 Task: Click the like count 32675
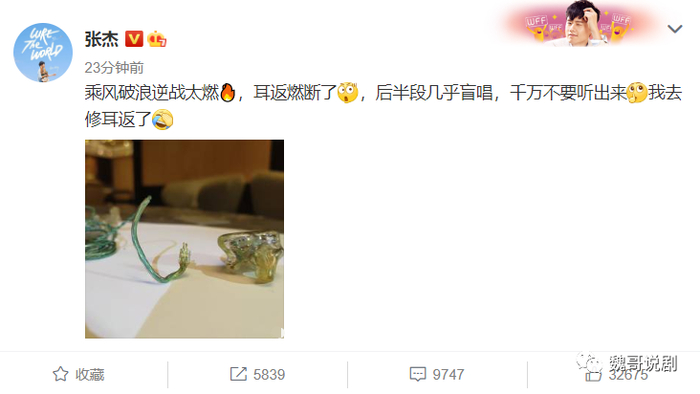(x=628, y=375)
